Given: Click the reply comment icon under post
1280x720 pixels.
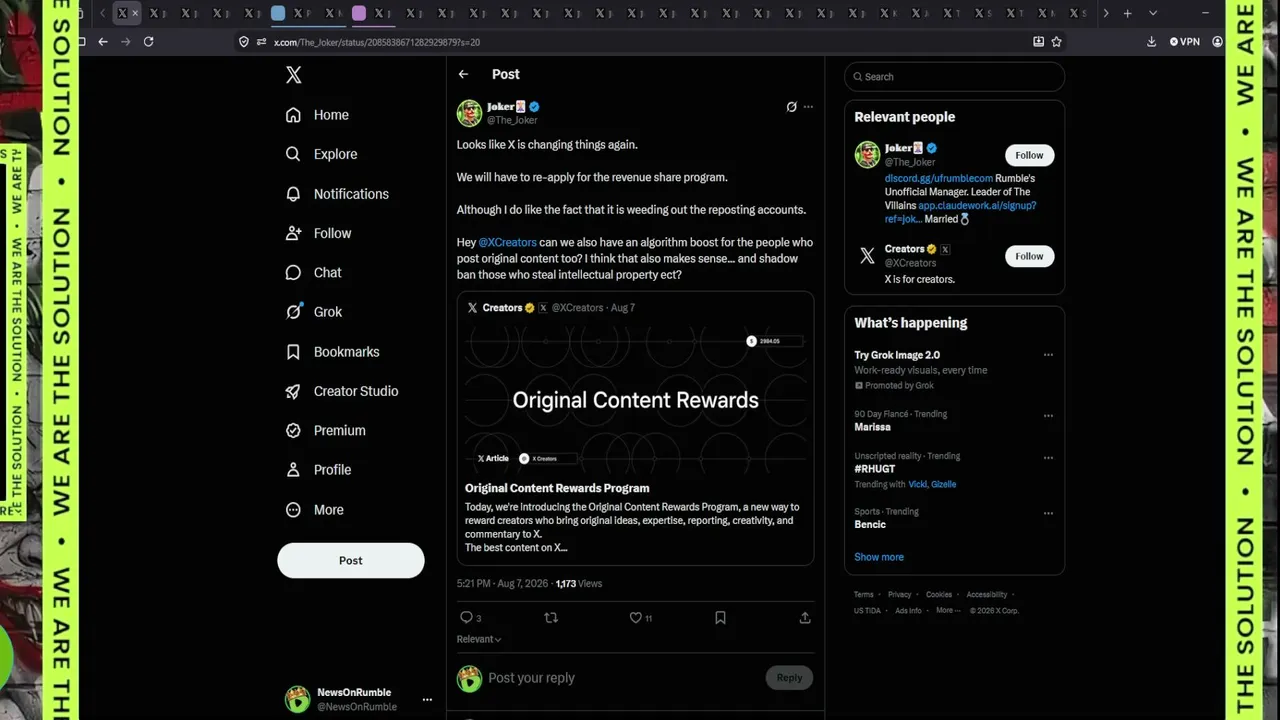Looking at the screenshot, I should click(x=466, y=618).
